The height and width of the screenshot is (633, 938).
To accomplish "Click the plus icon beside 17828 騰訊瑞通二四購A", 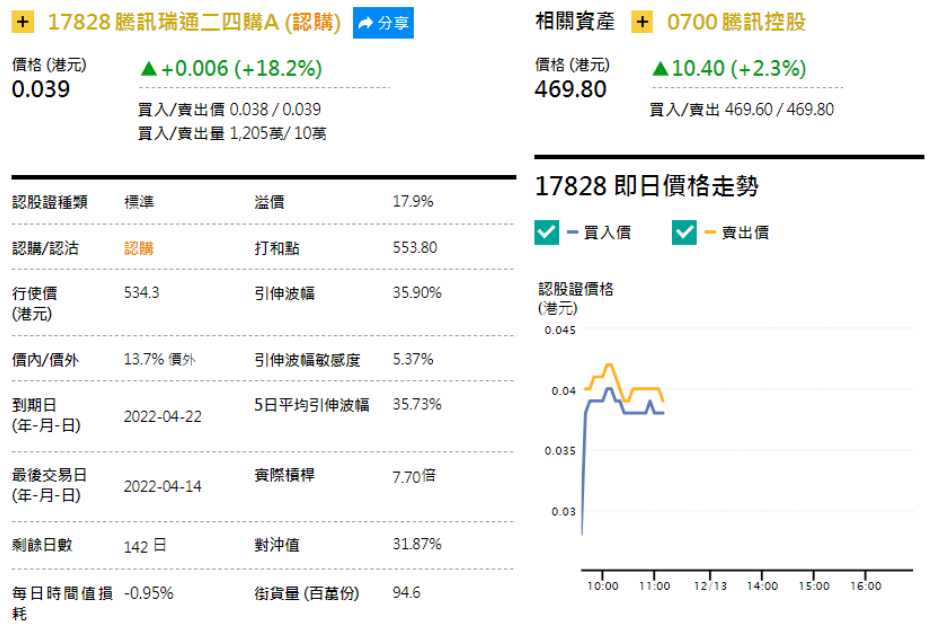I will (23, 22).
